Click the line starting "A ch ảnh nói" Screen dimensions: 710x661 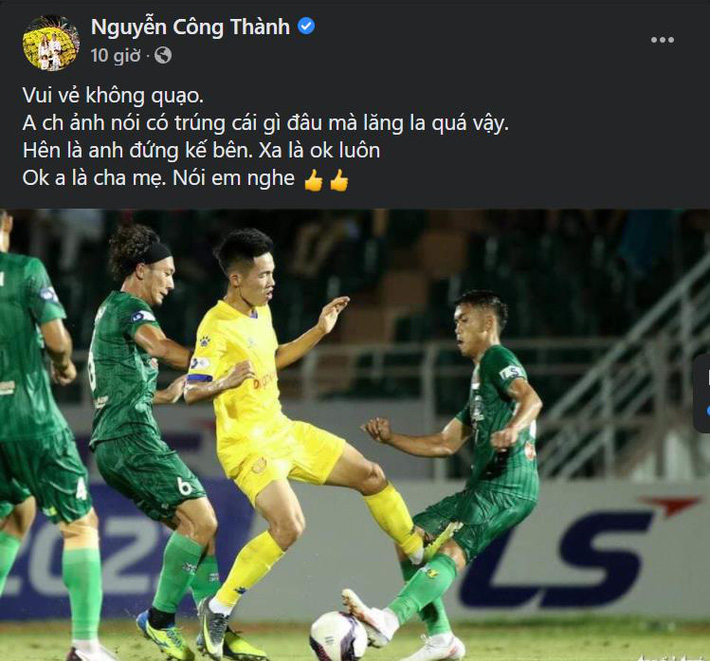[x=265, y=123]
